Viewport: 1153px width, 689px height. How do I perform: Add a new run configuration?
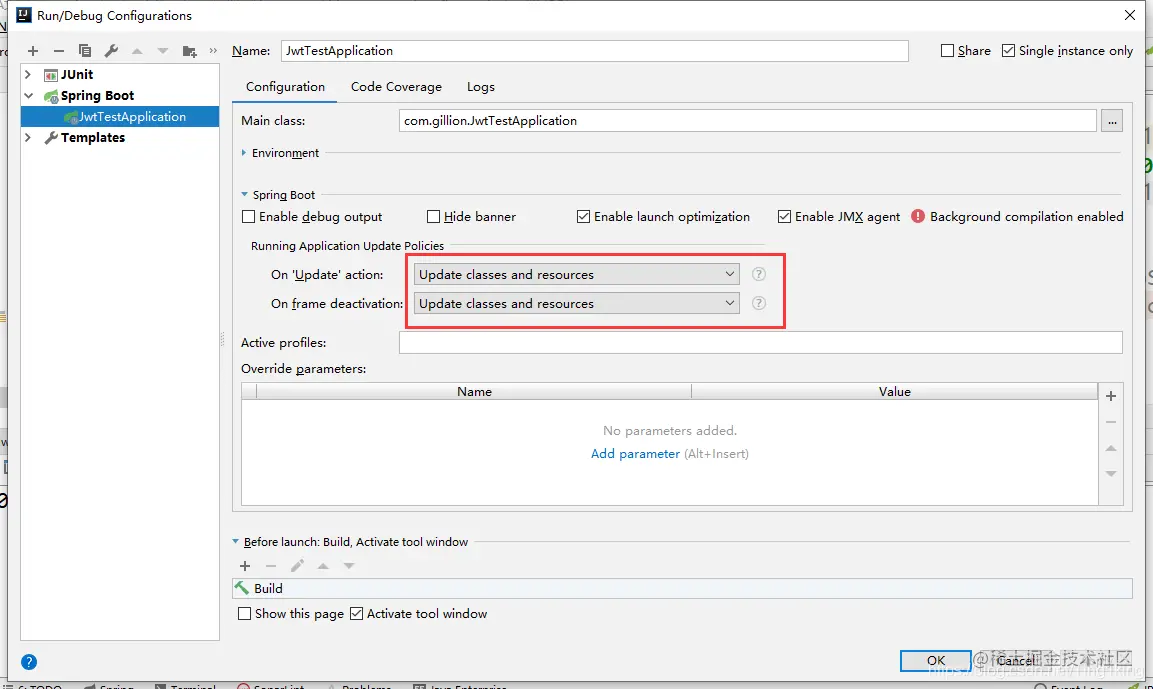32,51
